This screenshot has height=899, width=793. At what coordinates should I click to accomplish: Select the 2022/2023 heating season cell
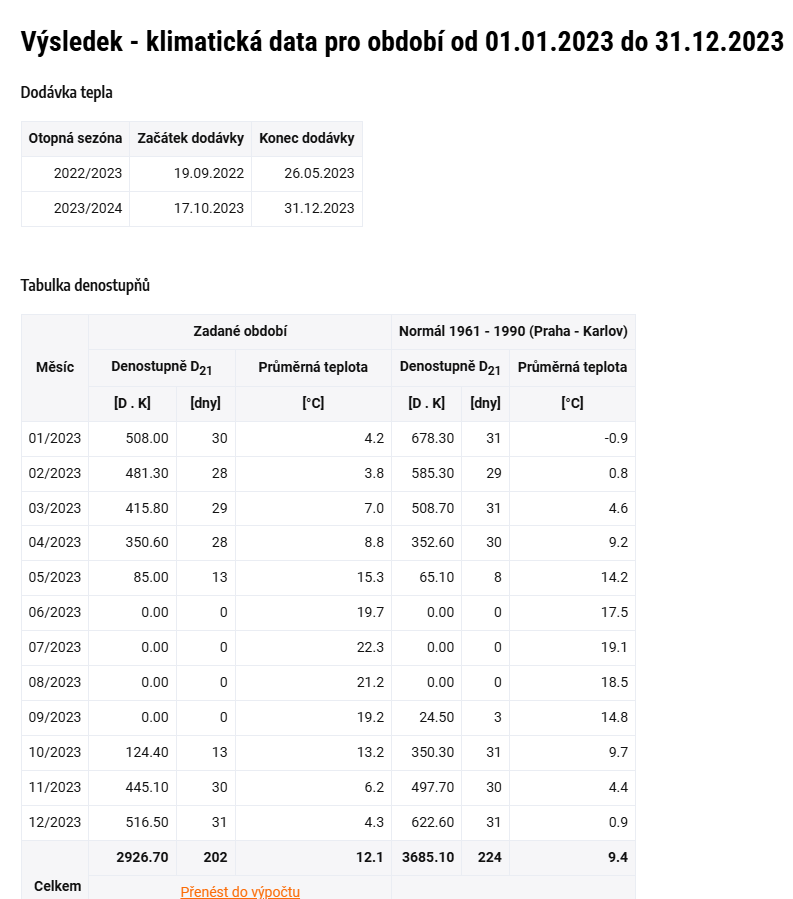(88, 173)
